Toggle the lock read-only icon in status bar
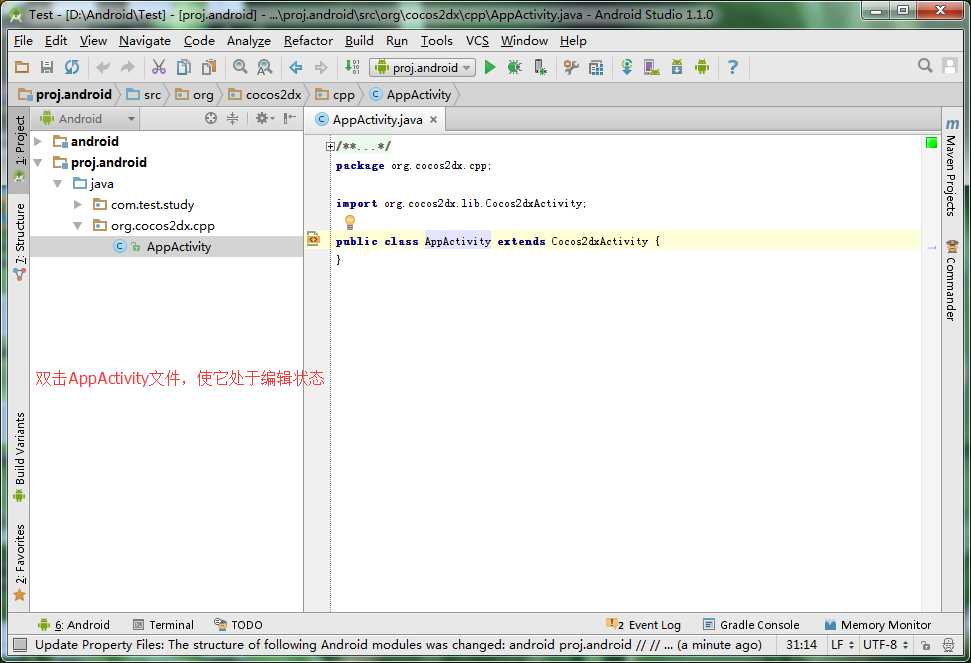The height and width of the screenshot is (663, 971). coord(925,645)
